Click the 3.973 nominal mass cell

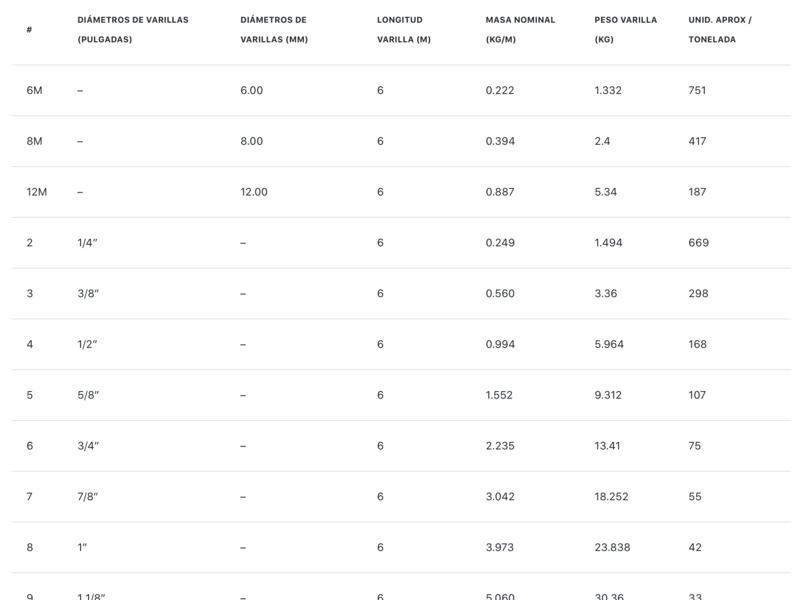point(499,547)
